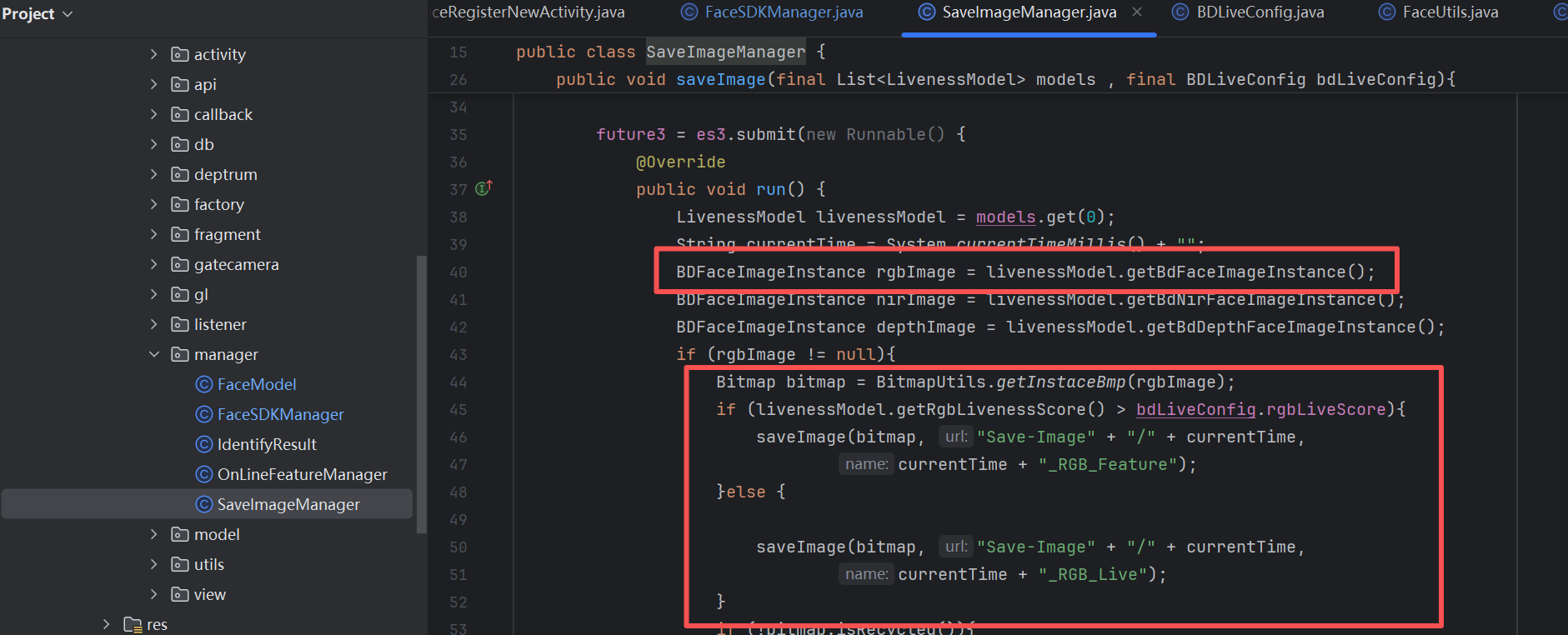Click the FaceSDKManager.java tab class icon
The width and height of the screenshot is (1568, 635).
[689, 12]
